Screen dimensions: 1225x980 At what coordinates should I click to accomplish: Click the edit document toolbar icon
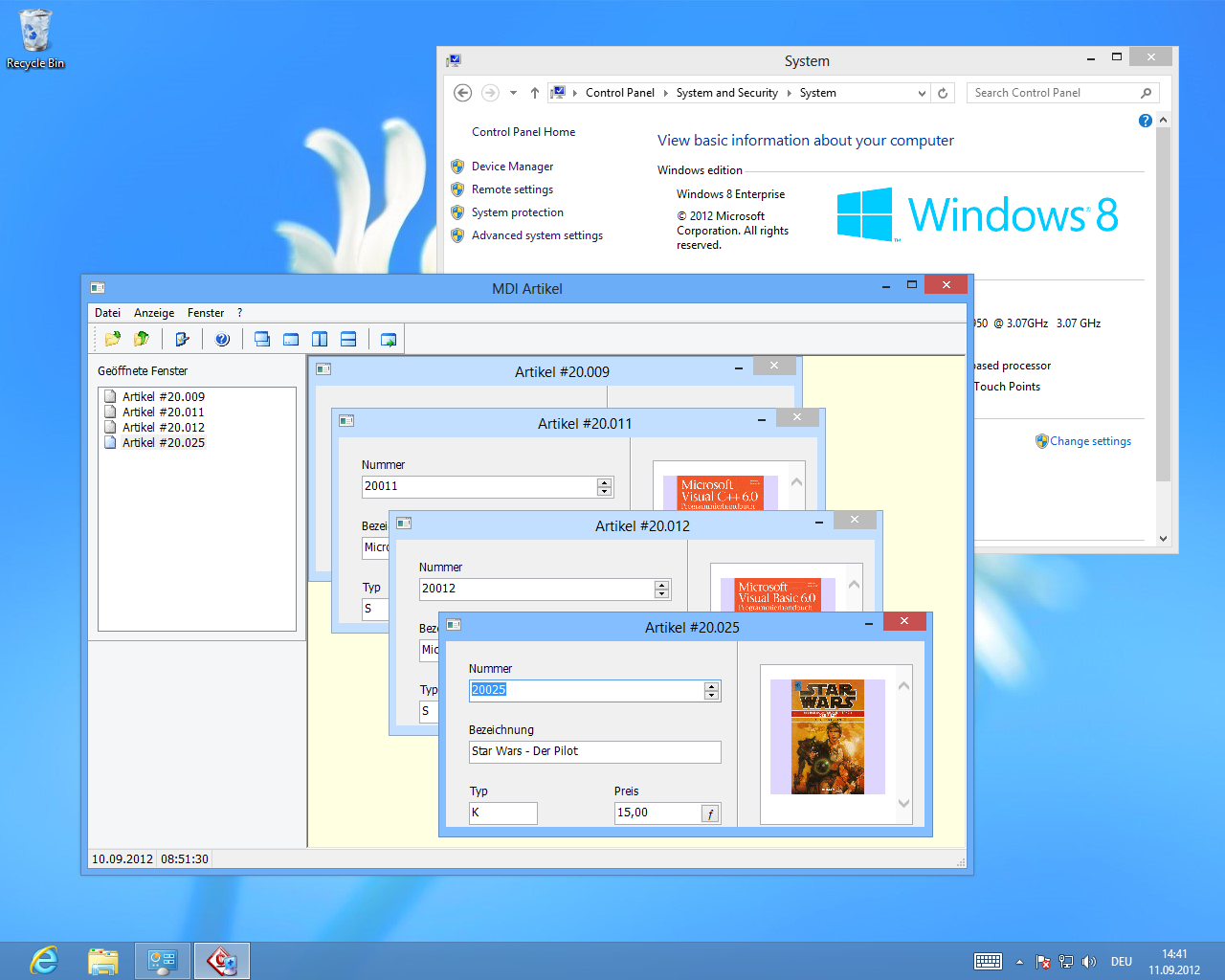pyautogui.click(x=182, y=339)
